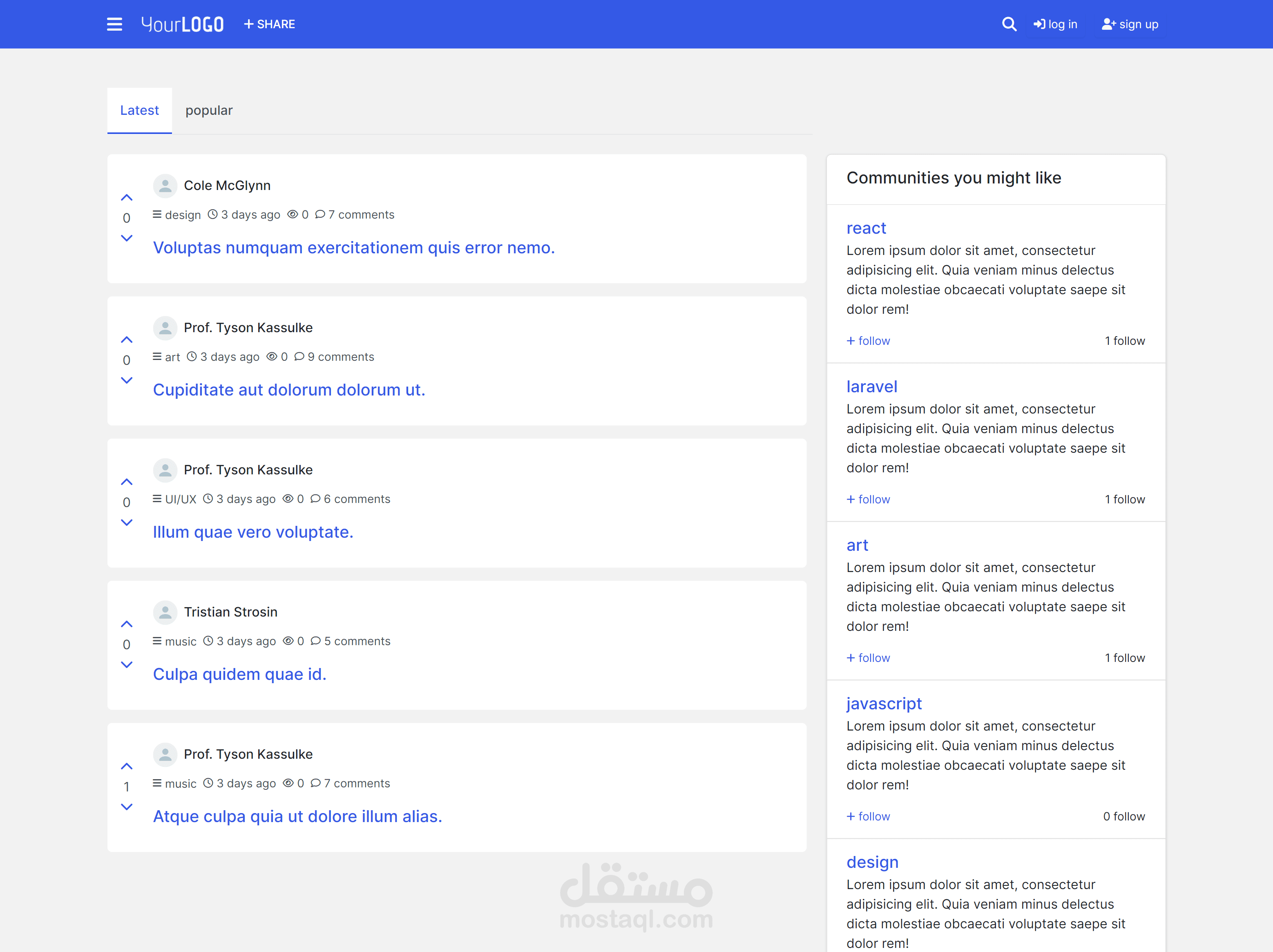This screenshot has width=1273, height=952.
Task: Open post Atque culpa quia ut dolore
Action: click(x=297, y=816)
